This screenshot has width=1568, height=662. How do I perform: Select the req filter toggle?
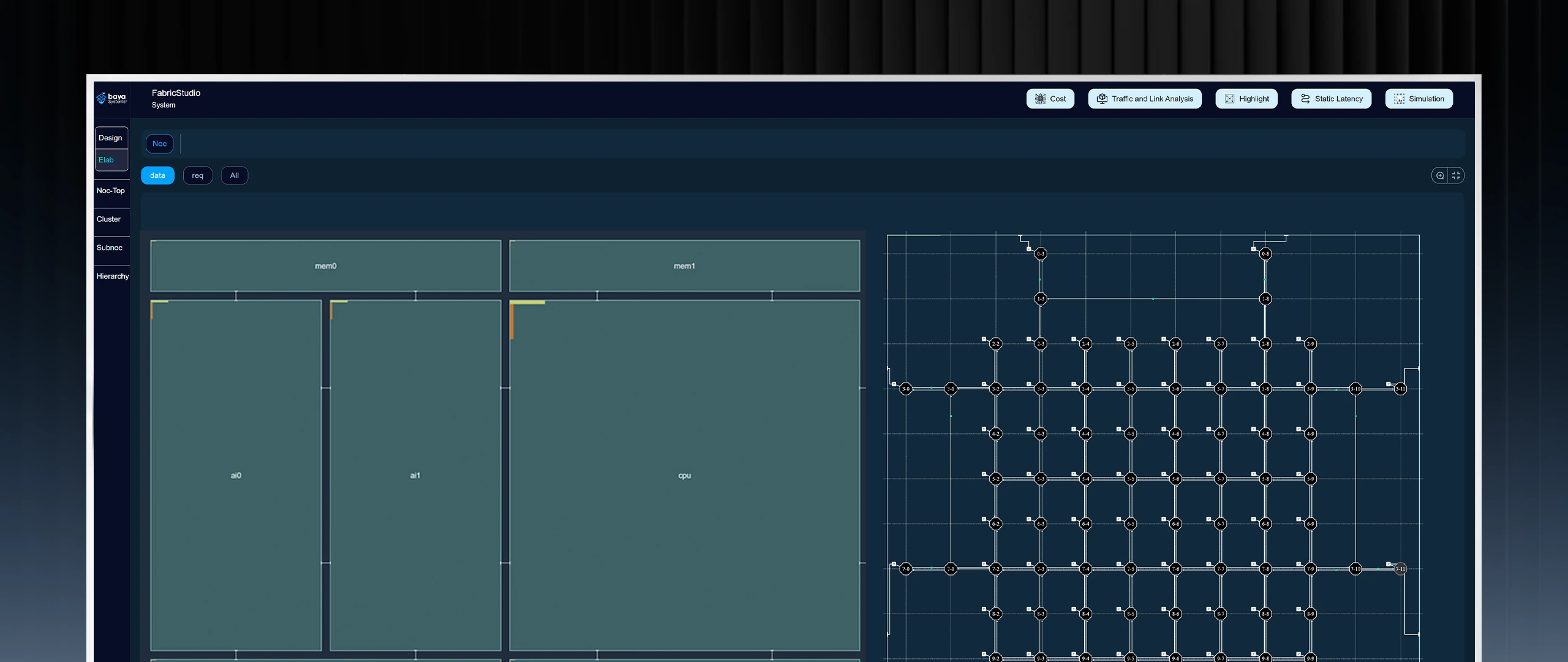tap(197, 175)
